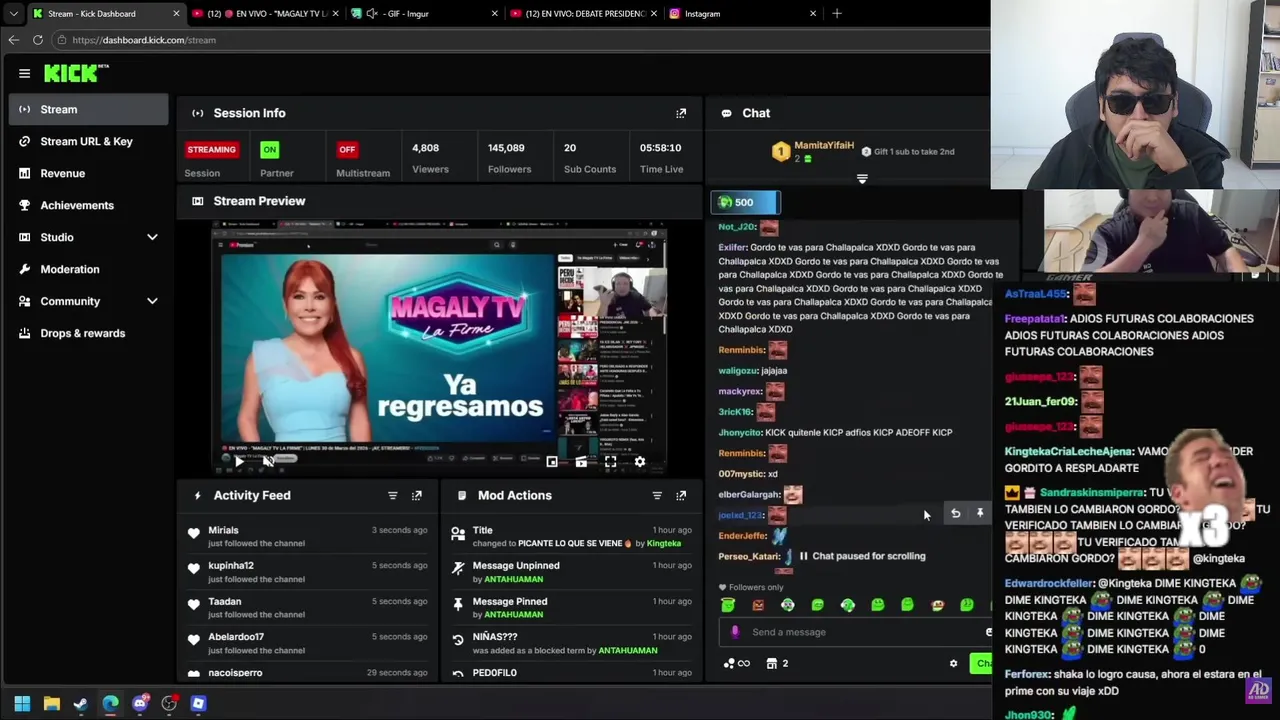Click Kingteka link in Title mod action
The image size is (1280, 720).
(664, 544)
